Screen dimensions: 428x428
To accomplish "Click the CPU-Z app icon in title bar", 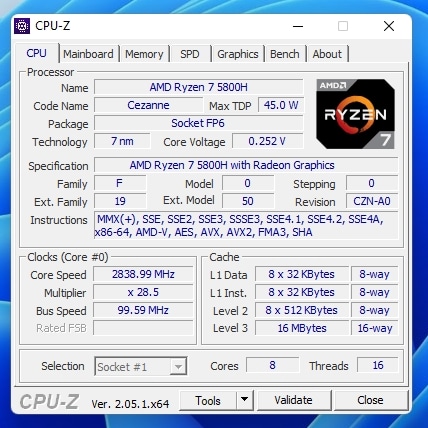I will tap(22, 26).
